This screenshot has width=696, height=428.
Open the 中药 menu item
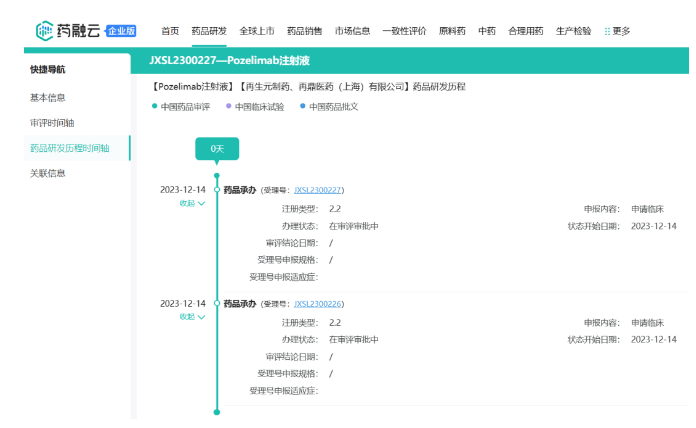click(x=487, y=31)
